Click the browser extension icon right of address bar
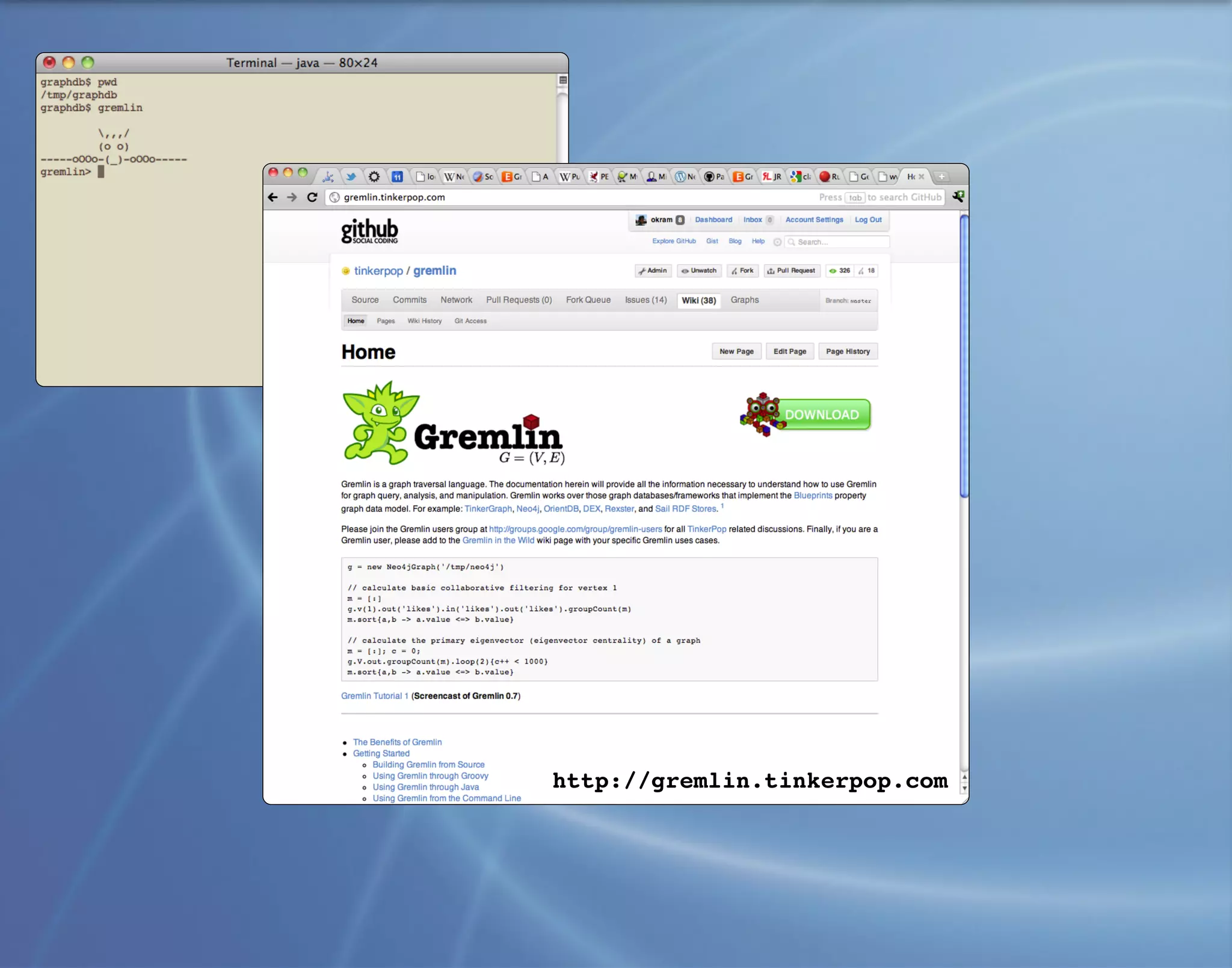Screen dimensions: 1232x968 click(x=958, y=196)
